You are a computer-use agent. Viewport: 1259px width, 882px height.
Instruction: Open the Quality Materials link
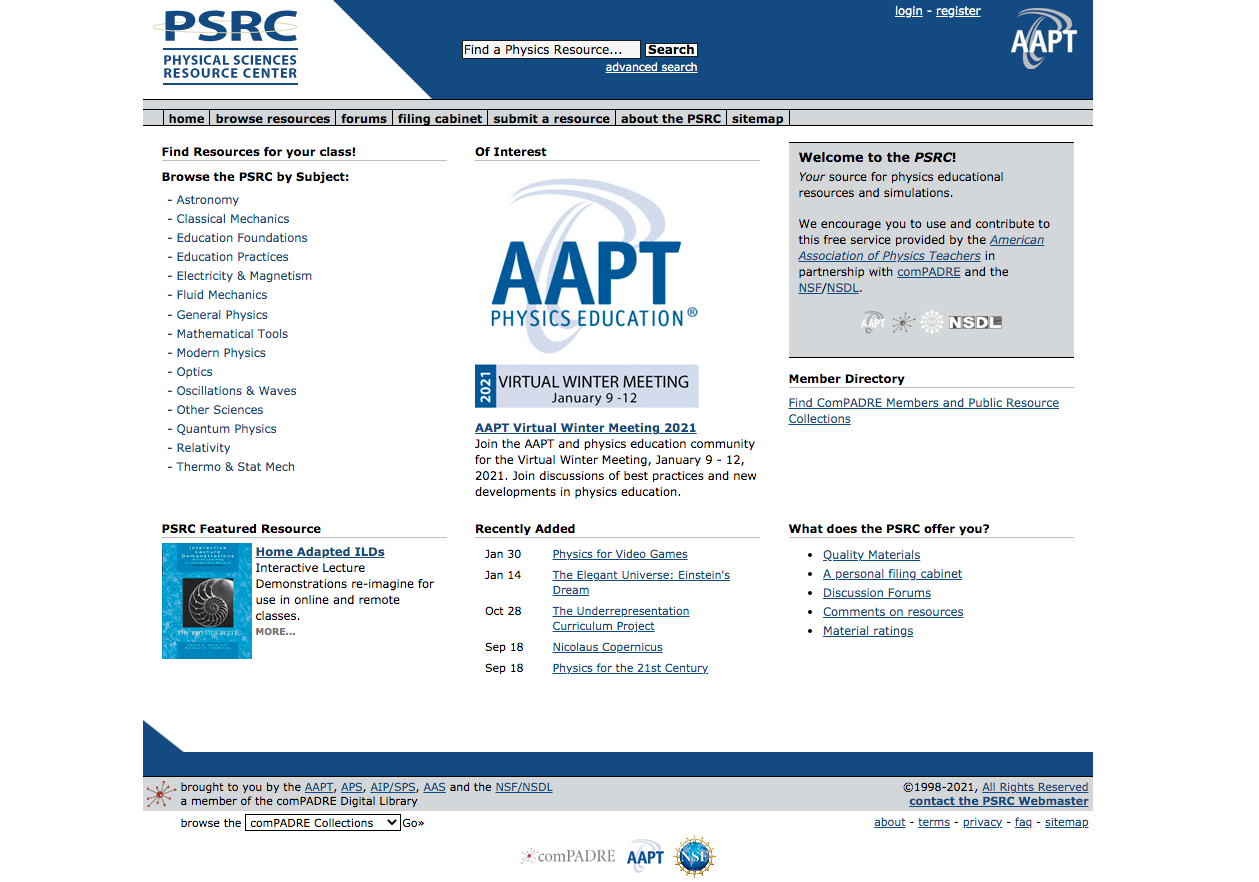point(872,555)
